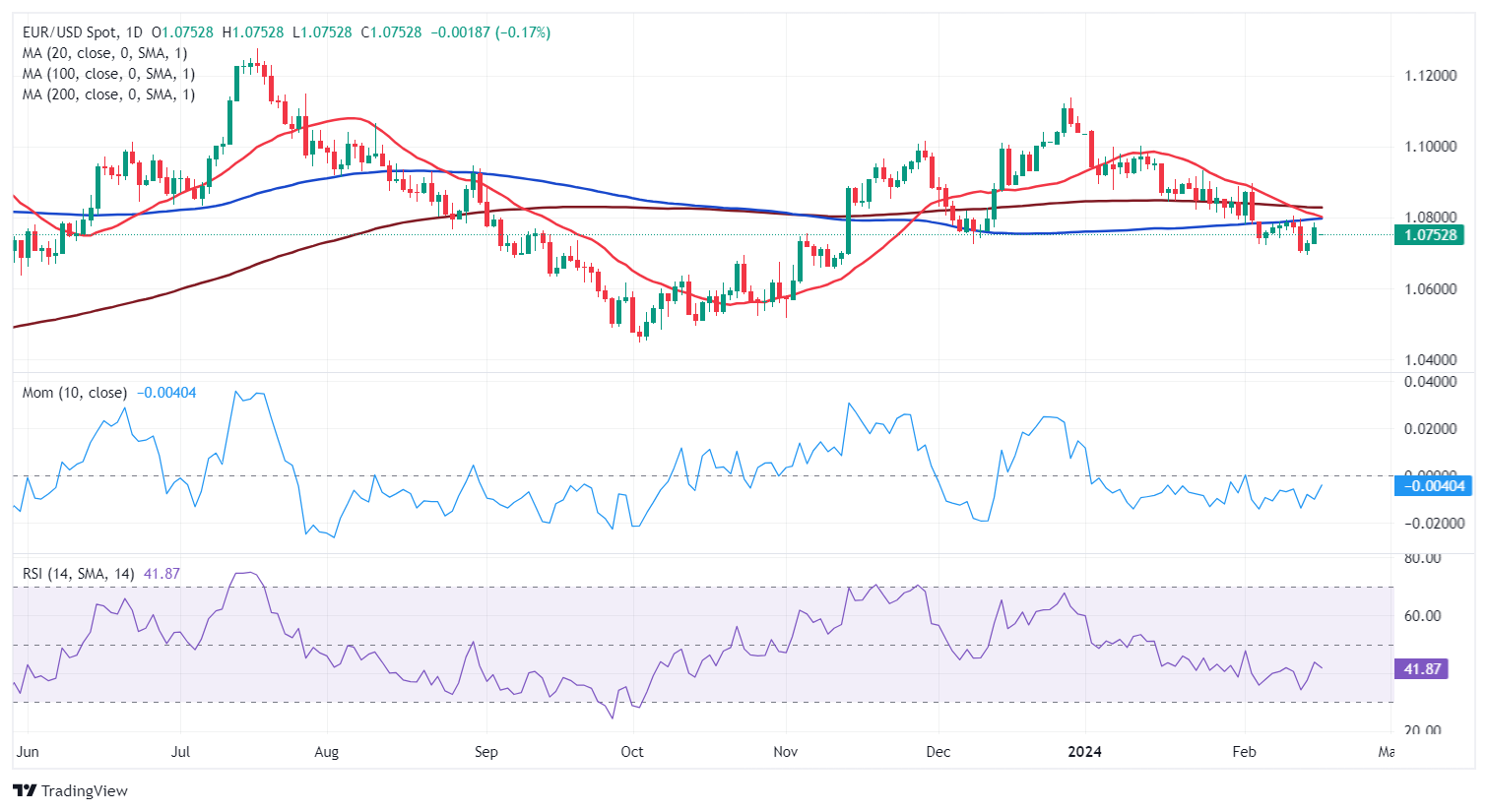Click the Jul label on time axis
This screenshot has width=1488, height=812.
click(x=180, y=752)
